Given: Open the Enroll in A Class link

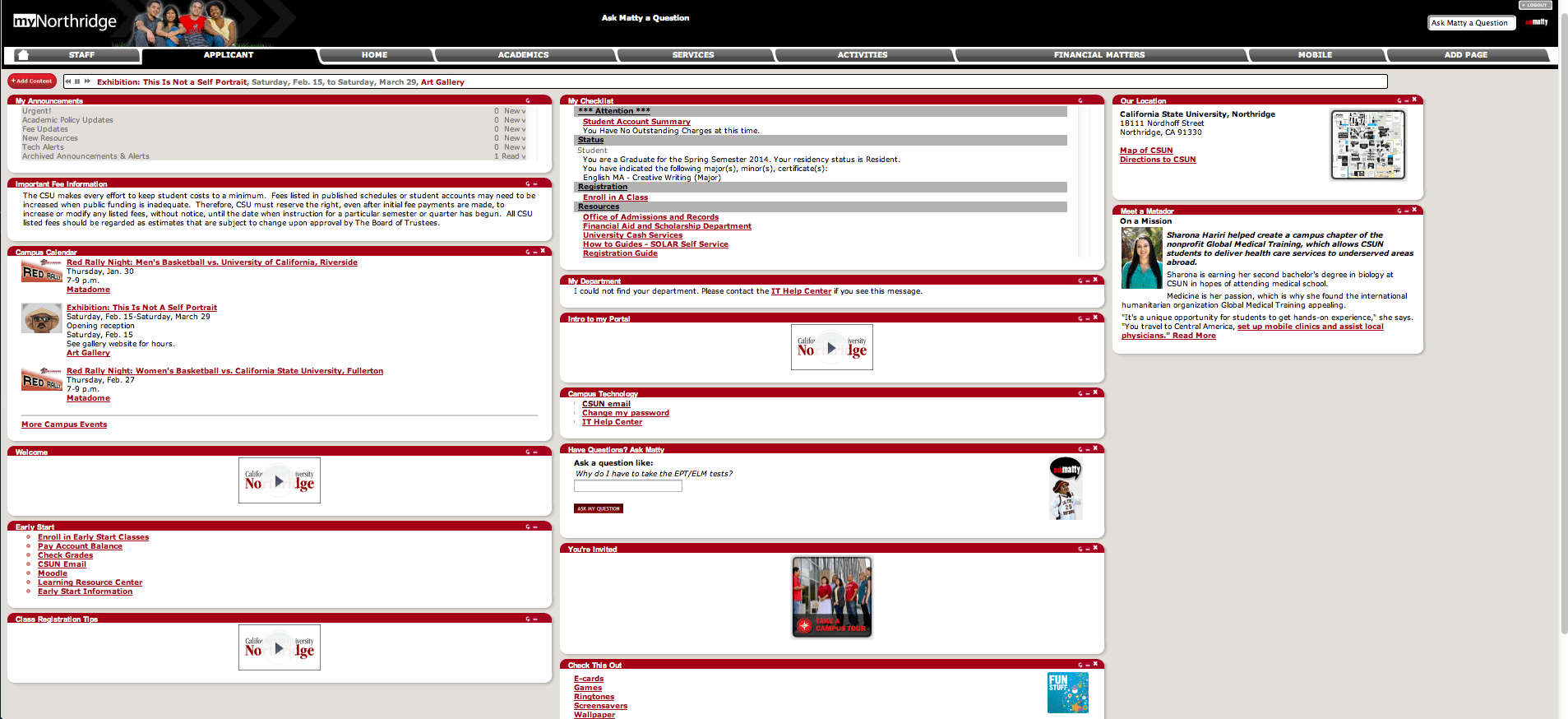Looking at the screenshot, I should [615, 197].
